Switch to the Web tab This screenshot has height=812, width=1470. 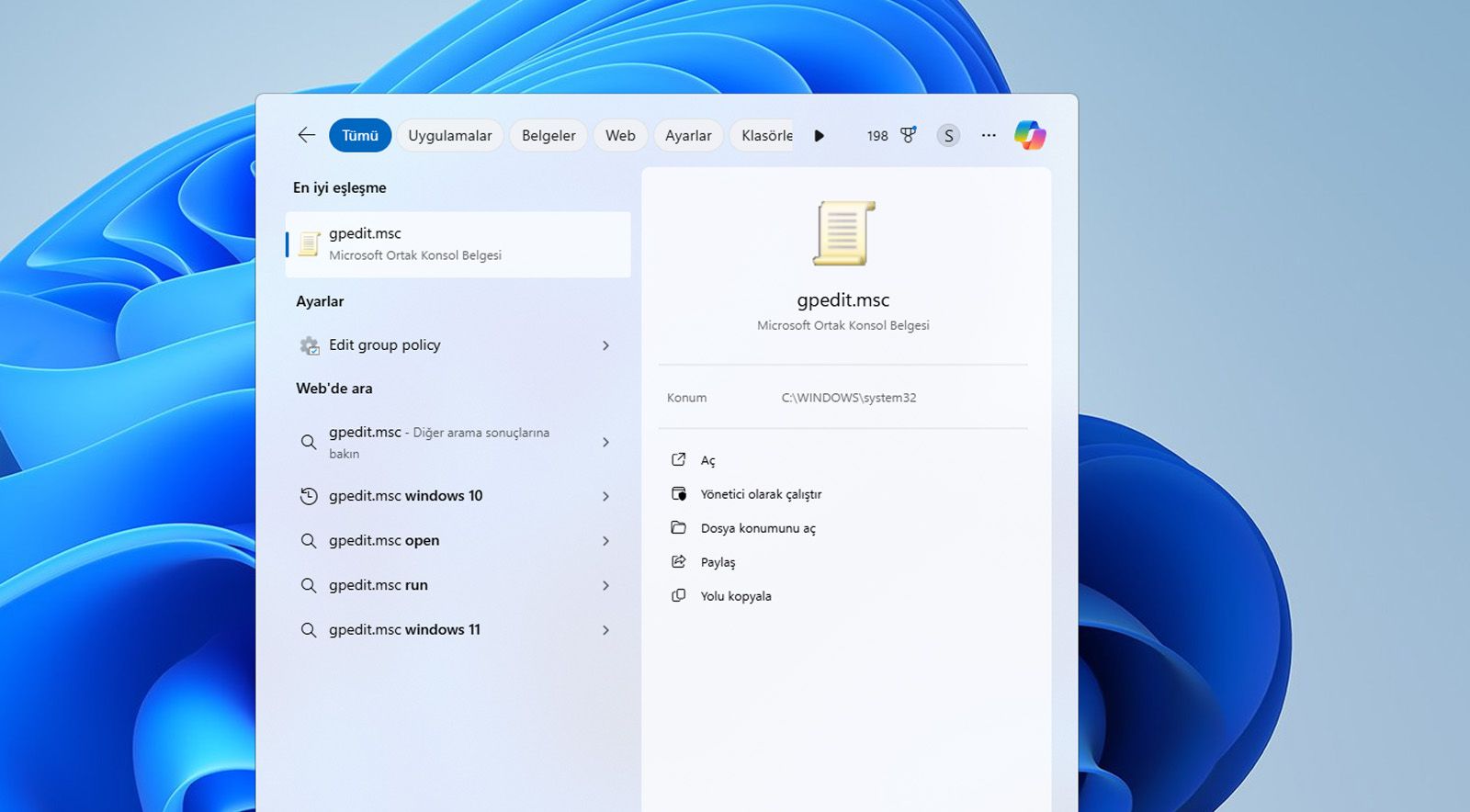pos(620,135)
